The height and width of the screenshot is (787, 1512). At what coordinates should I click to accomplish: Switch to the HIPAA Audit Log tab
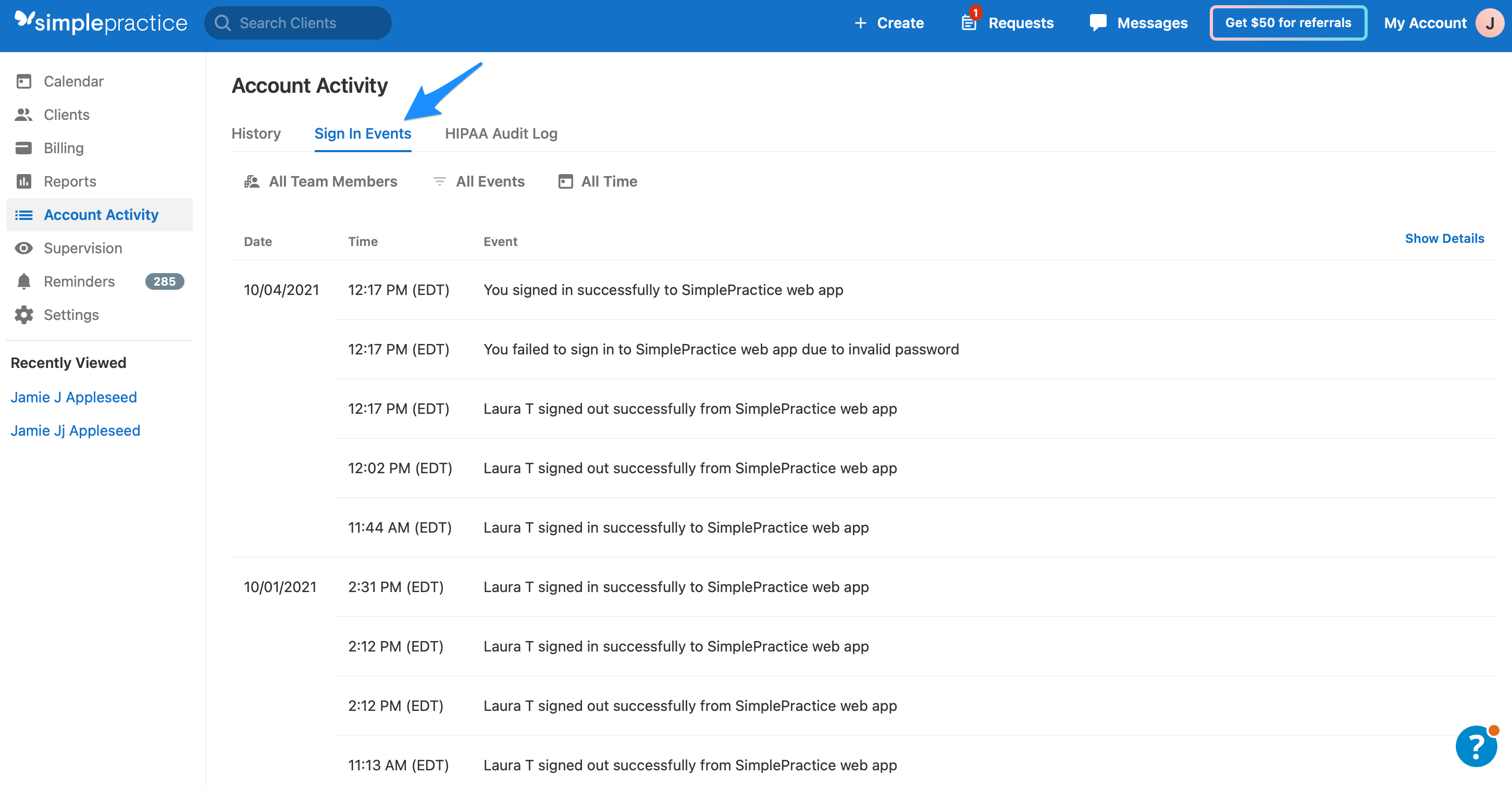coord(501,133)
